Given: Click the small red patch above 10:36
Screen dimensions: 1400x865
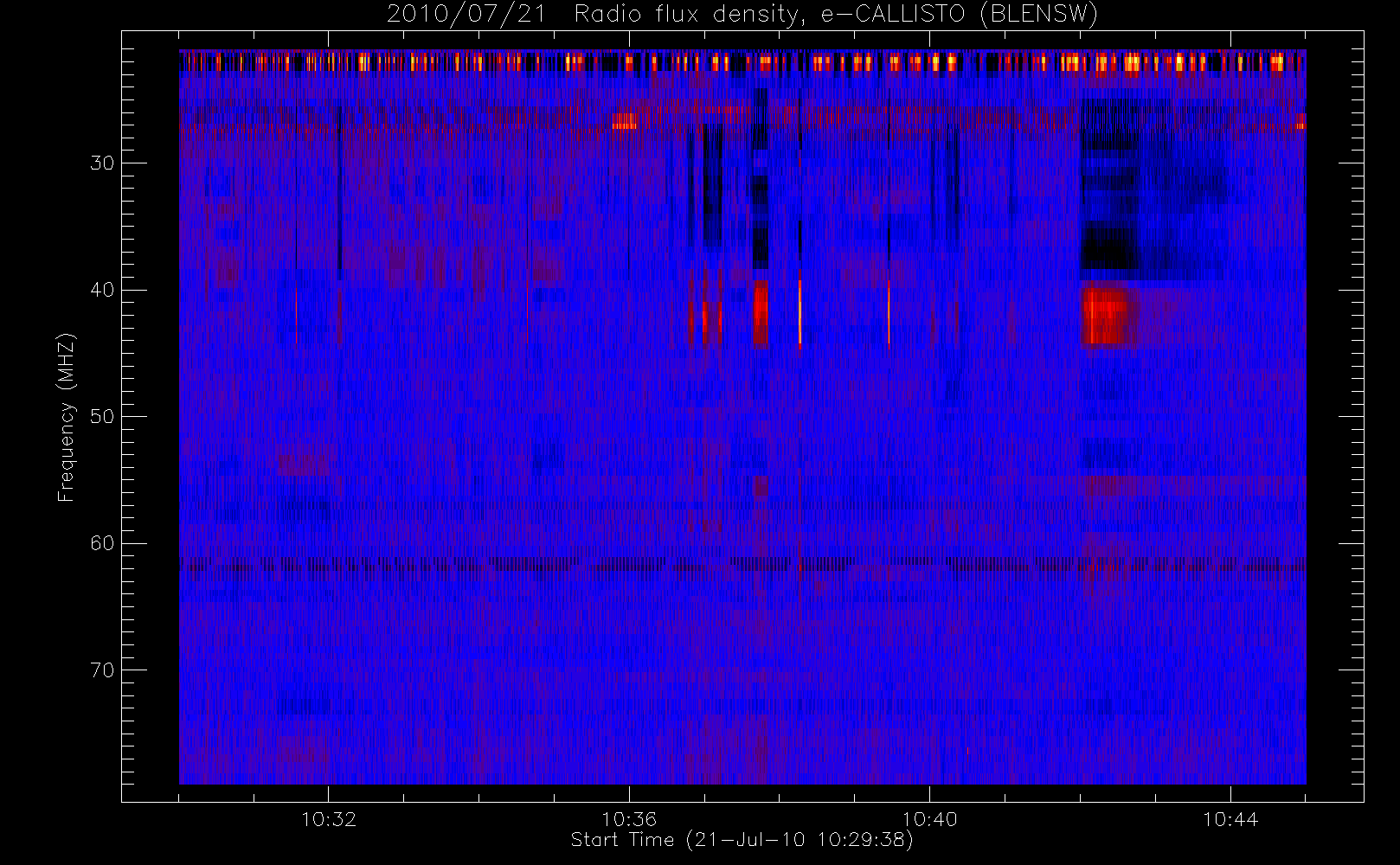Looking at the screenshot, I should pyautogui.click(x=624, y=121).
